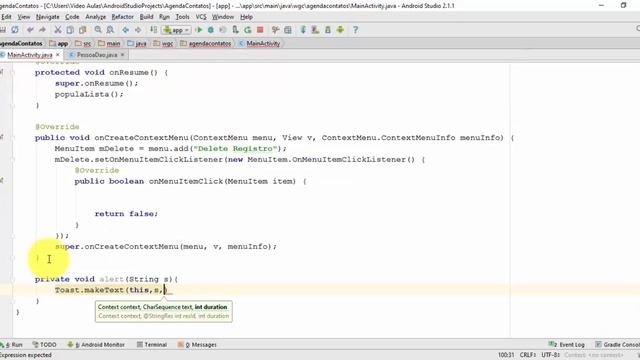Run the app with the green play icon
Viewport: 640px width, 360px height.
(x=199, y=30)
